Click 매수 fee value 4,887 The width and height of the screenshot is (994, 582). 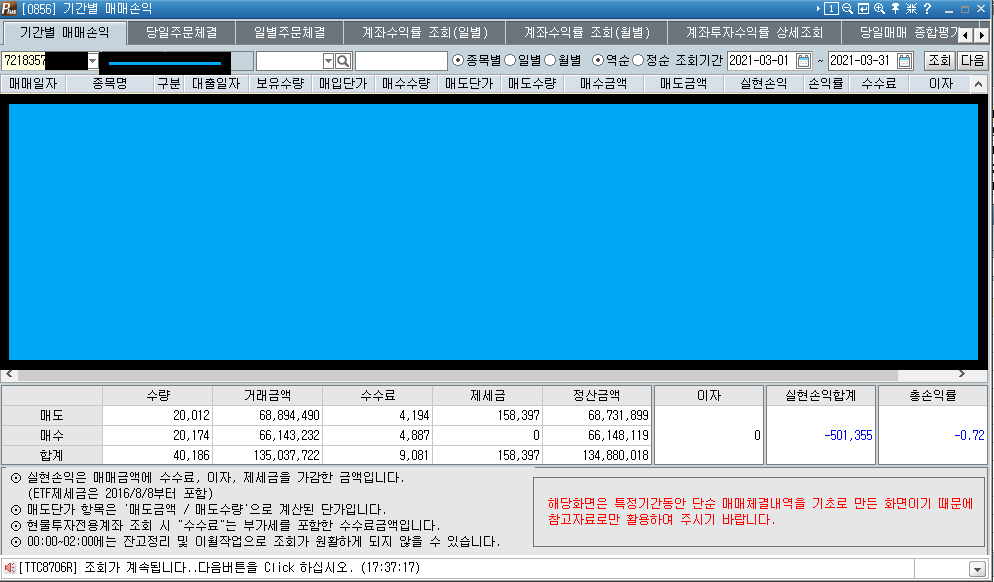(x=414, y=436)
